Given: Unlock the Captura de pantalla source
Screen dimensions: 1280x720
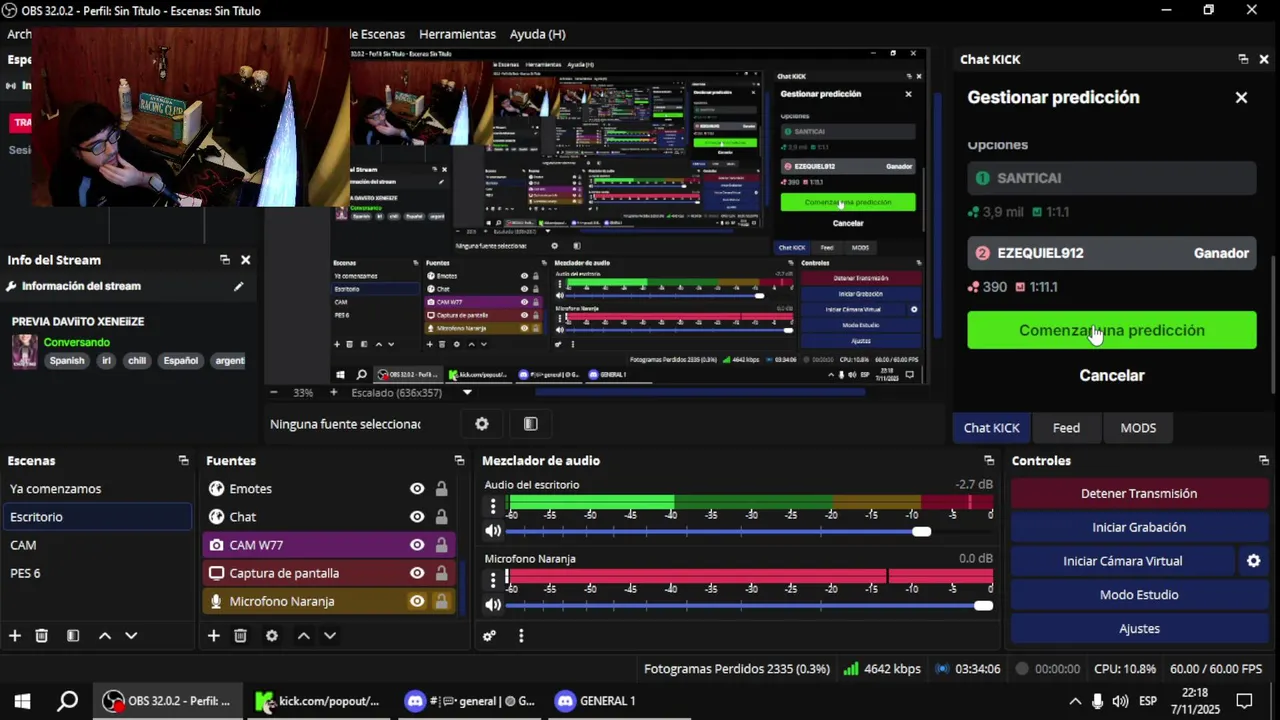Looking at the screenshot, I should 441,573.
